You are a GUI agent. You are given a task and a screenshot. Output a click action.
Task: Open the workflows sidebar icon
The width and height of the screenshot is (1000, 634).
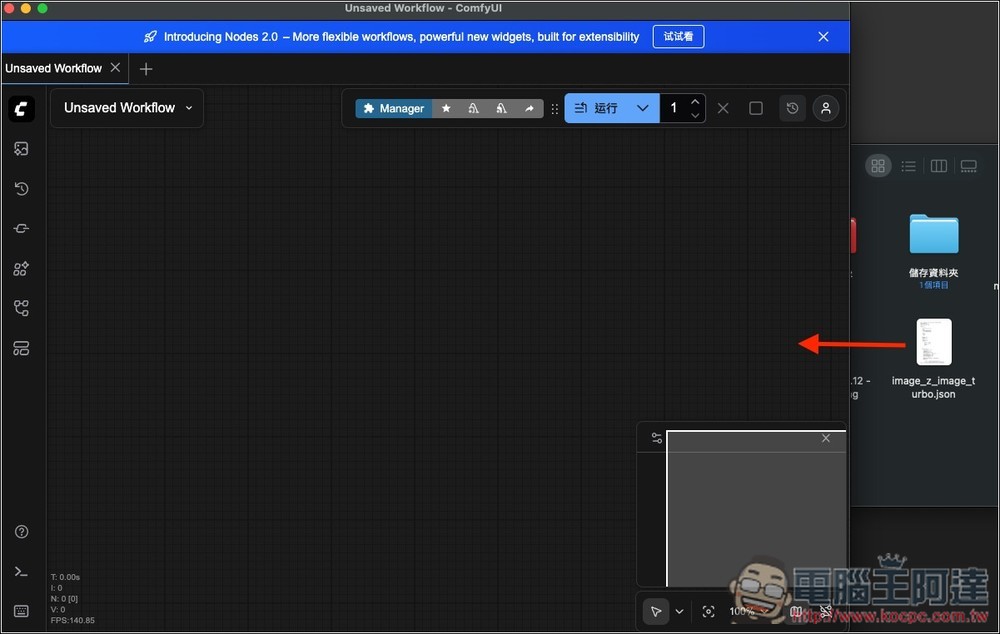tap(22, 308)
